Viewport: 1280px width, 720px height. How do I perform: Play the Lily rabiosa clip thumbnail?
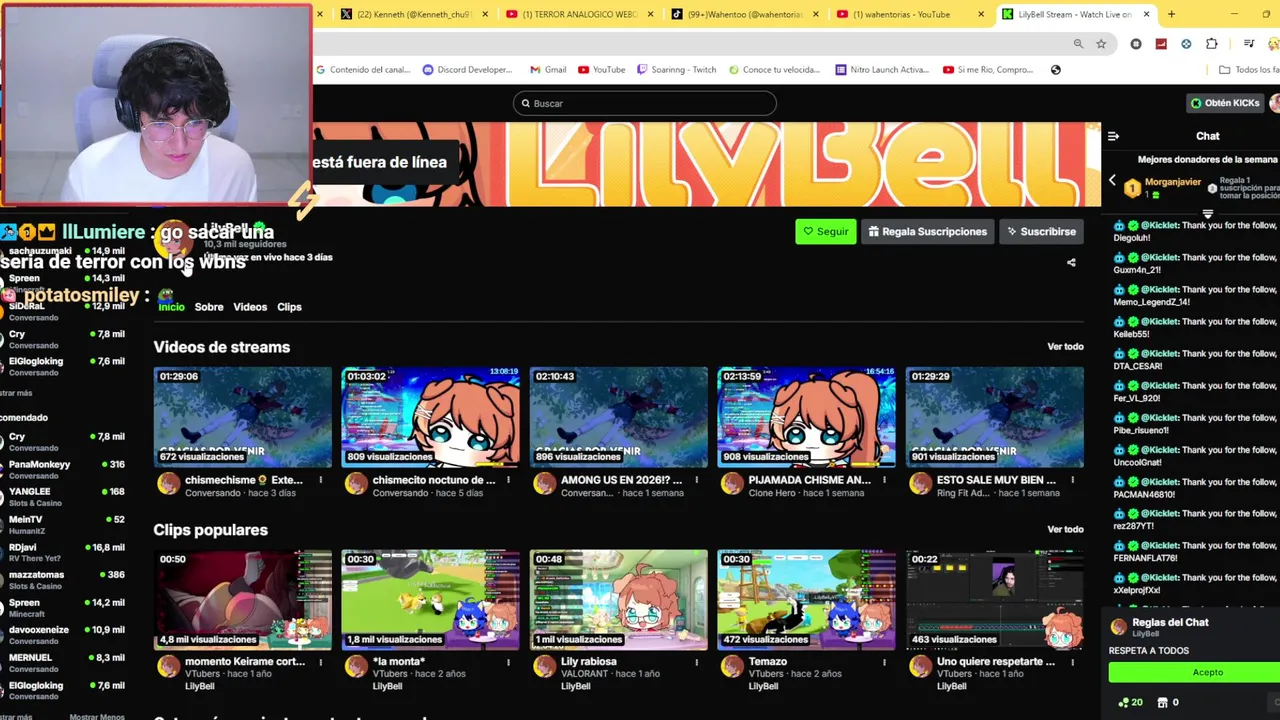tap(619, 600)
